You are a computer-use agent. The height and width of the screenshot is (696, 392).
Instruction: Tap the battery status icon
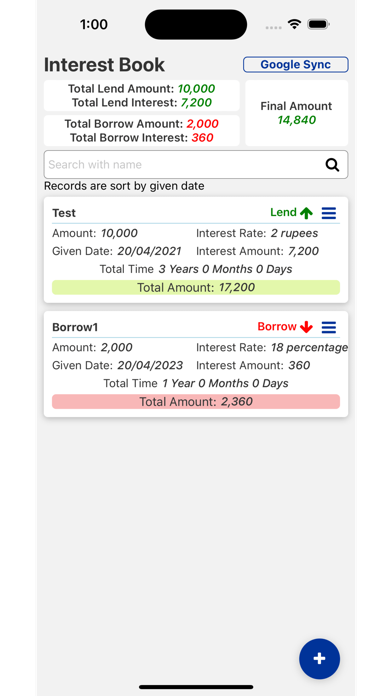tap(318, 24)
